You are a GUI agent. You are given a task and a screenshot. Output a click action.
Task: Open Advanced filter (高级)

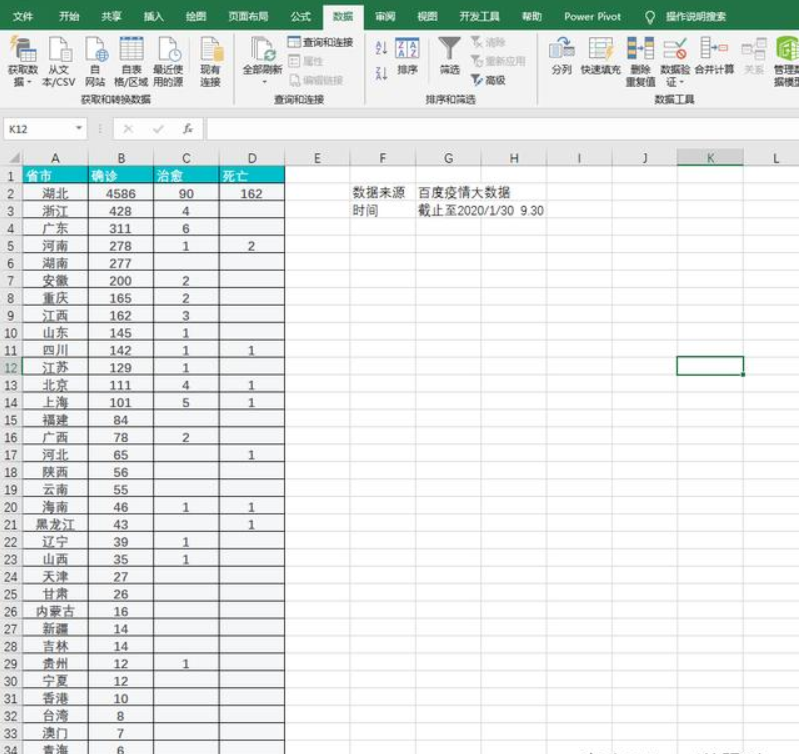[488, 80]
